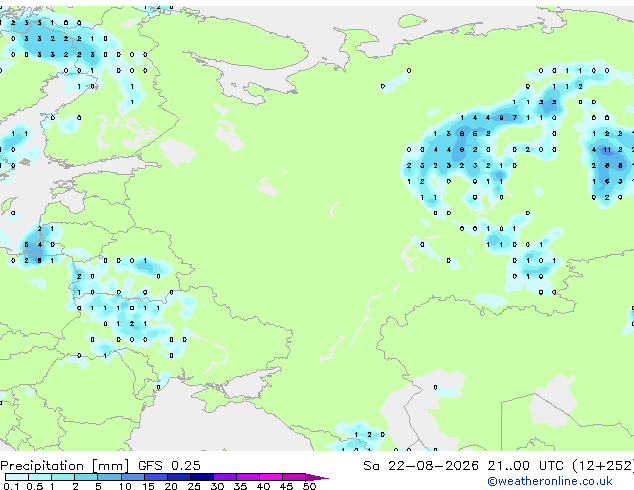
Task: Click the date '22-08-2026' in the timestamp
Action: tap(433, 466)
